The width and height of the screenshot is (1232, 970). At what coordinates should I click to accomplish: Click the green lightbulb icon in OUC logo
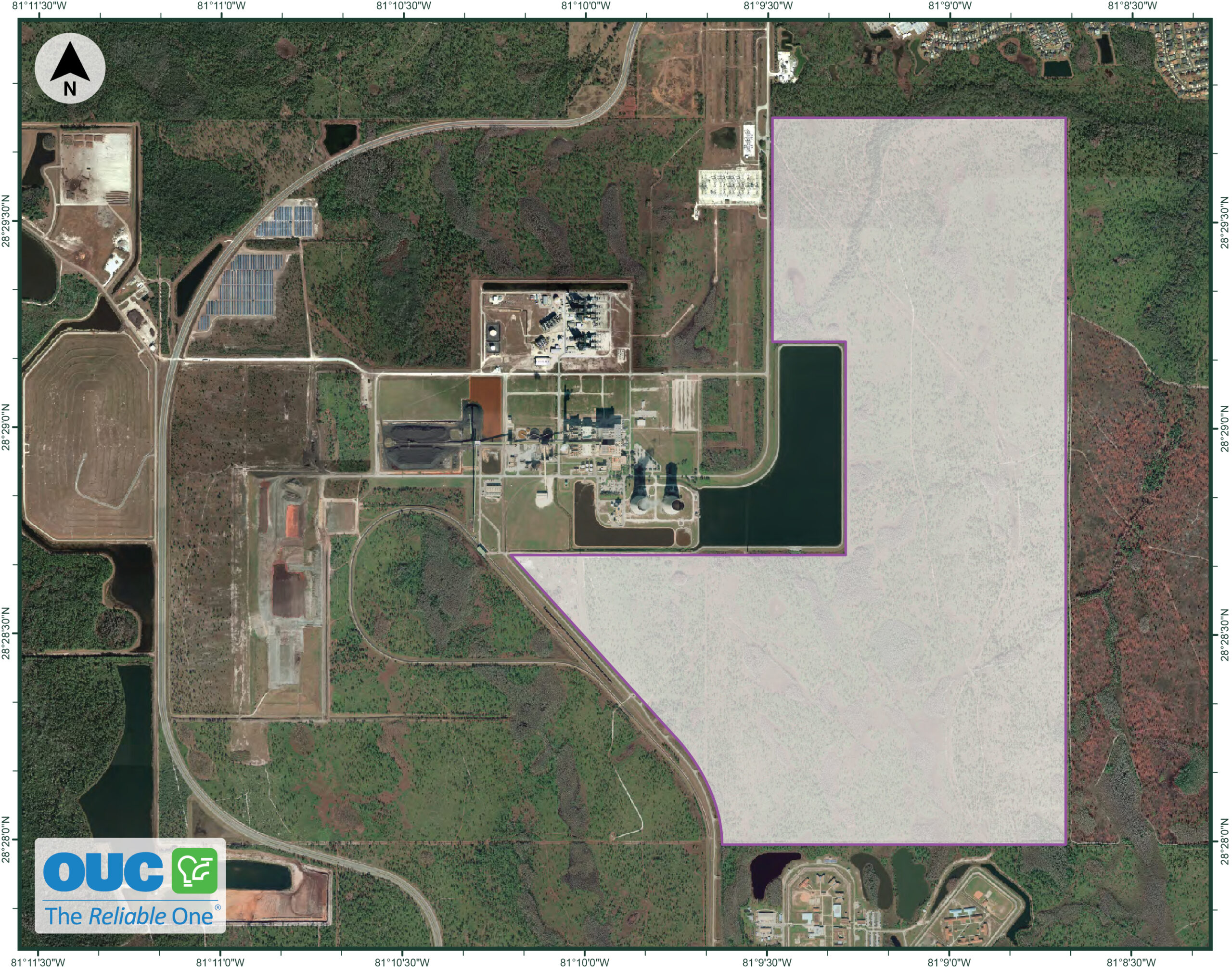[x=195, y=871]
